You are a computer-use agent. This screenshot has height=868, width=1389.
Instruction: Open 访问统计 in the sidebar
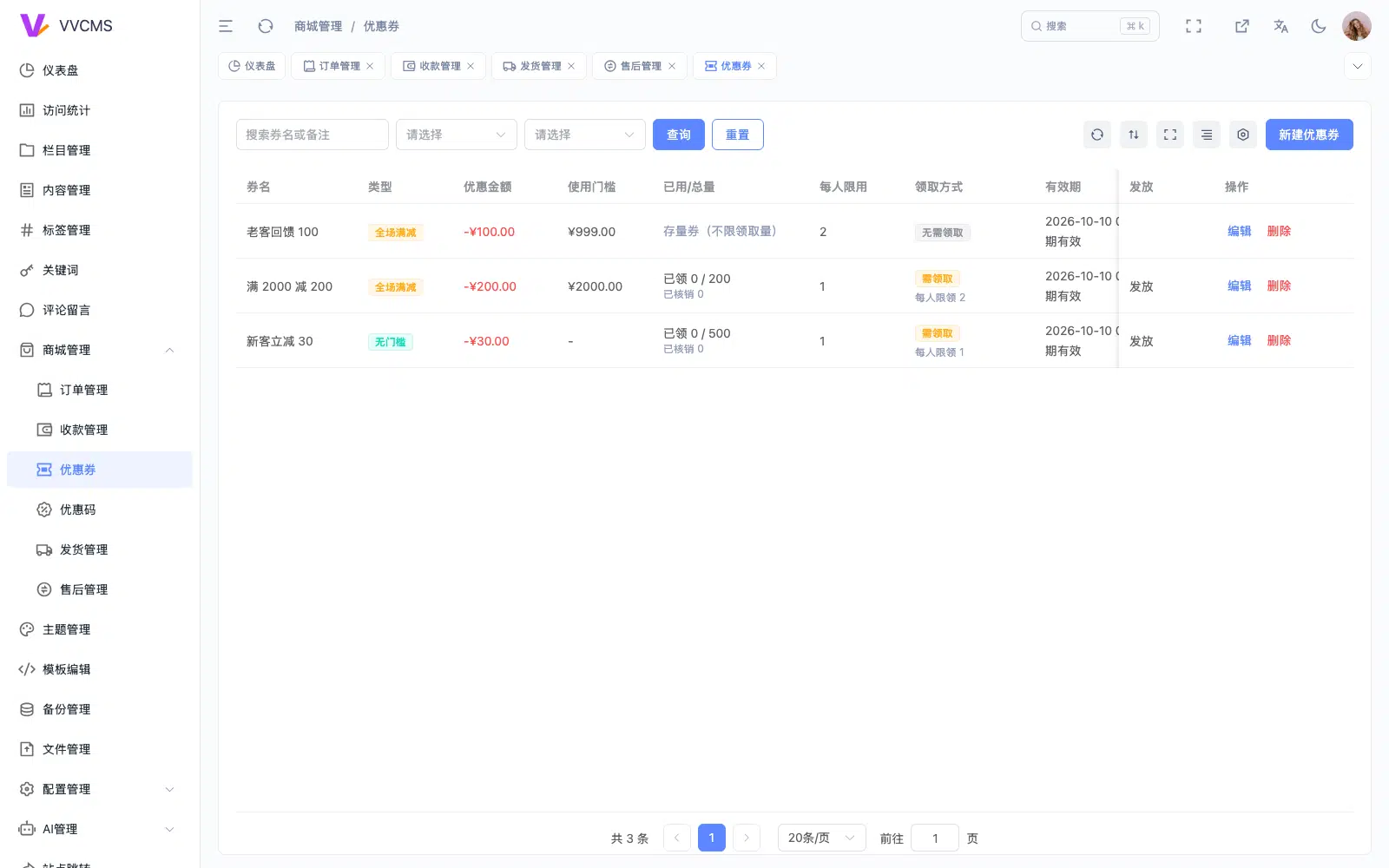point(100,110)
